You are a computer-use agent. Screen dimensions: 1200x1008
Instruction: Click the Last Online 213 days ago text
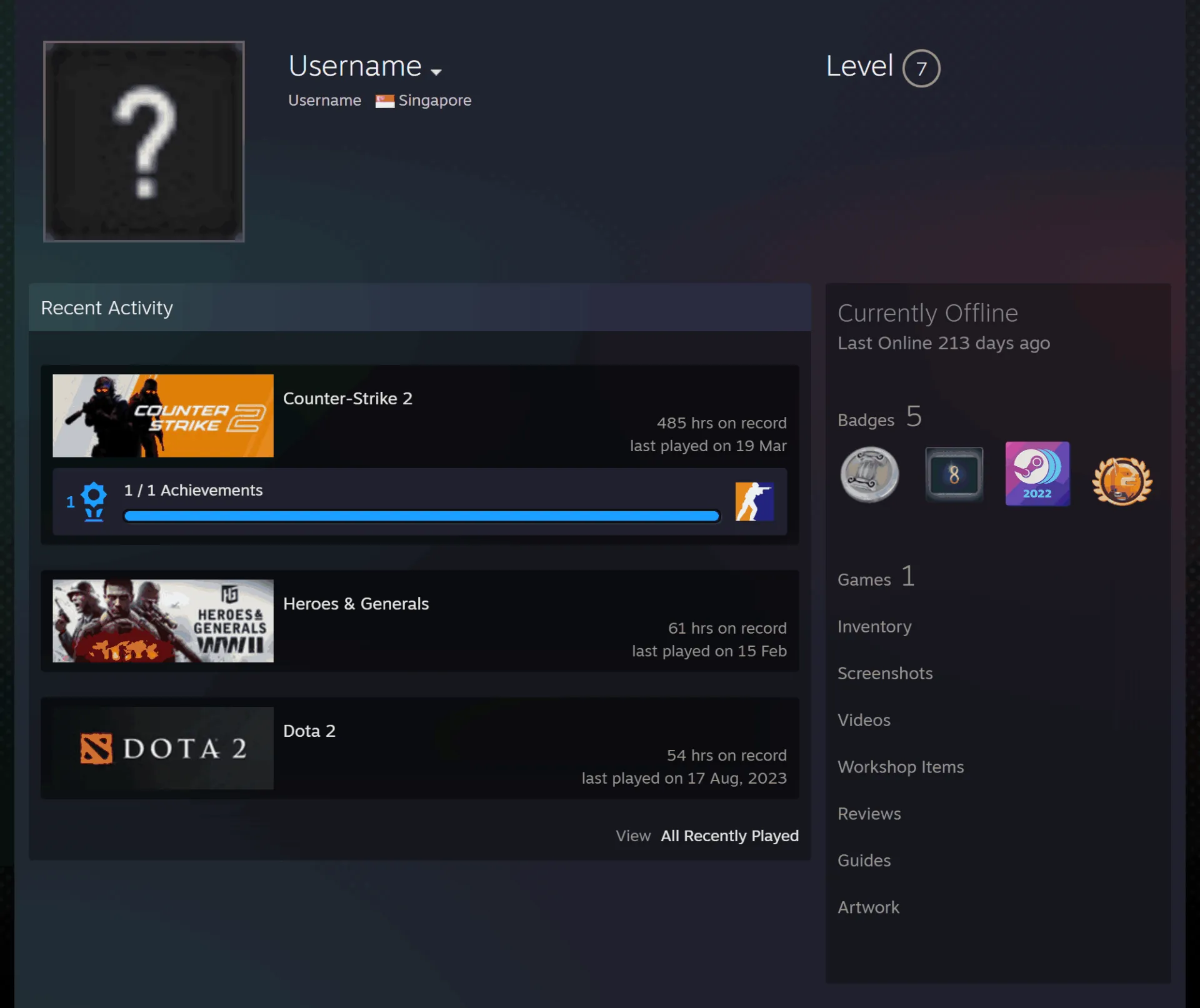[944, 343]
